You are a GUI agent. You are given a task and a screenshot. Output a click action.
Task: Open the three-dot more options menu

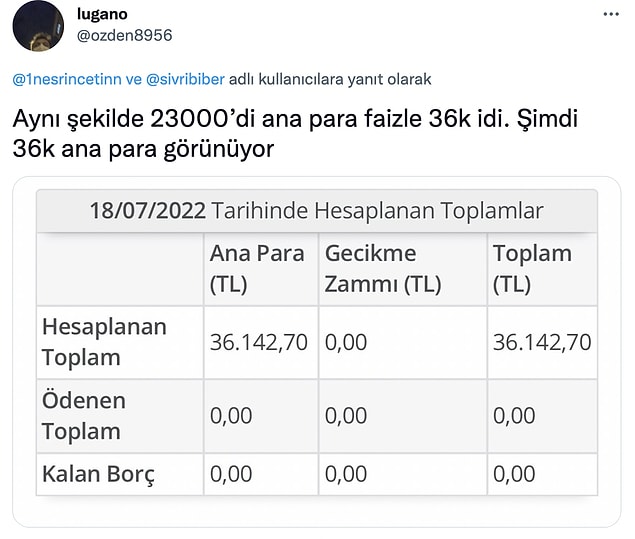[x=611, y=14]
